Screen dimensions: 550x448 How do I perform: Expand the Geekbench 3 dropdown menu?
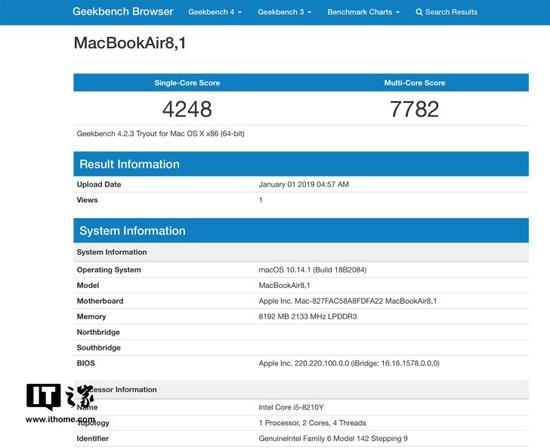click(x=284, y=12)
